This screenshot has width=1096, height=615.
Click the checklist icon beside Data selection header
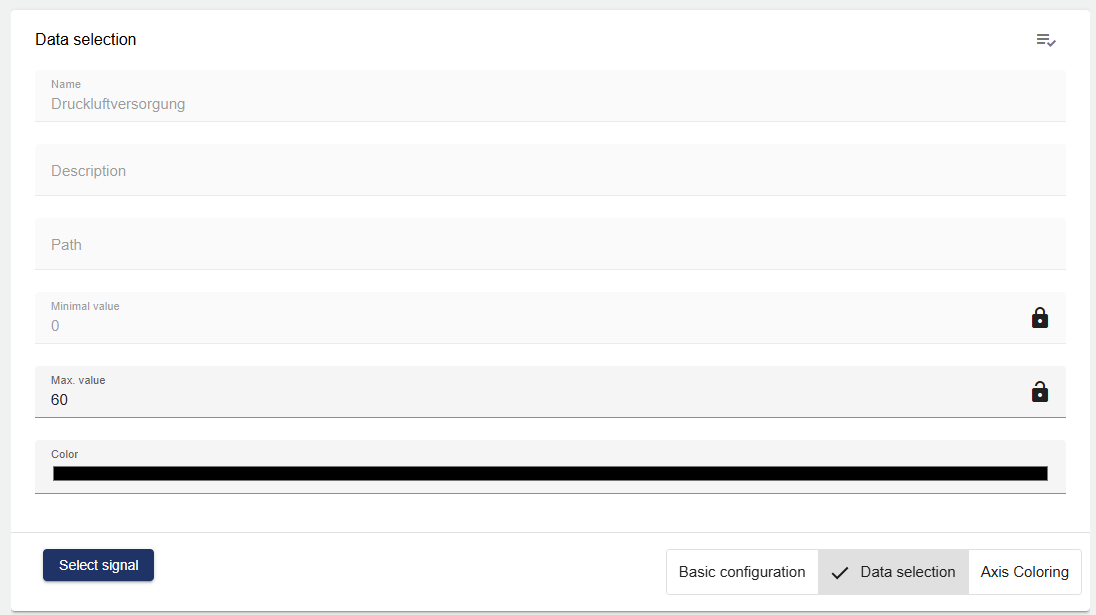click(1046, 40)
